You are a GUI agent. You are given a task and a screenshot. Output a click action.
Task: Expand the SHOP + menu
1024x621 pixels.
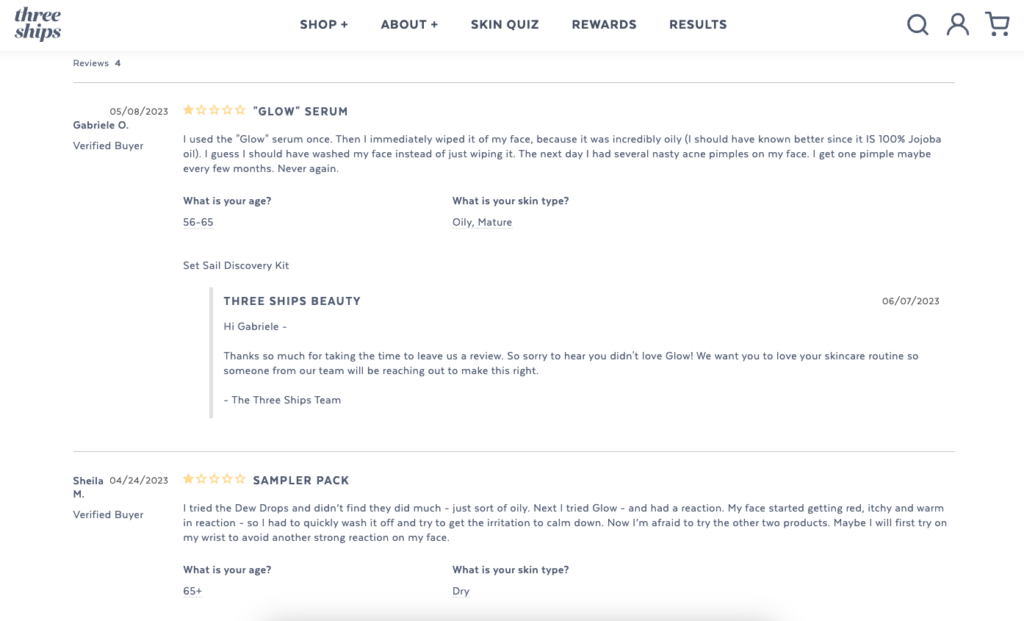click(x=324, y=24)
